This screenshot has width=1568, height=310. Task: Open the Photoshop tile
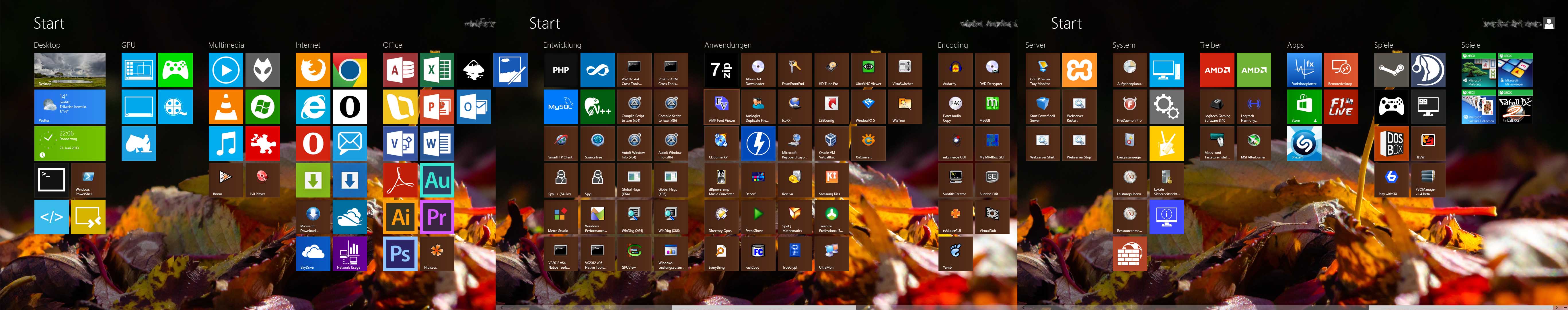(400, 253)
